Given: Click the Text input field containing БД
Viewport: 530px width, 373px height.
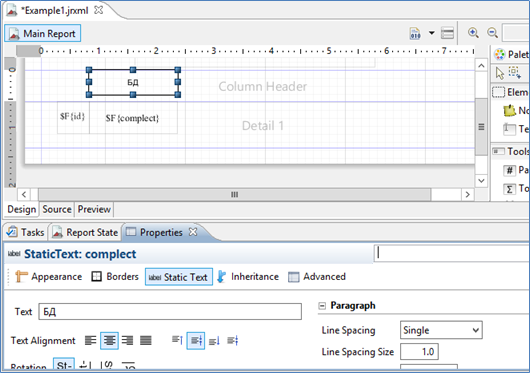Looking at the screenshot, I should [170, 312].
